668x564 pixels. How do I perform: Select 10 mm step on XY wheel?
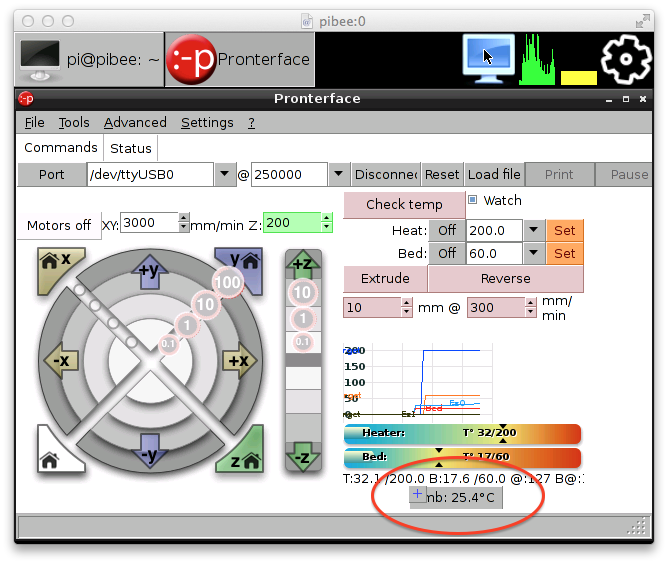[205, 304]
